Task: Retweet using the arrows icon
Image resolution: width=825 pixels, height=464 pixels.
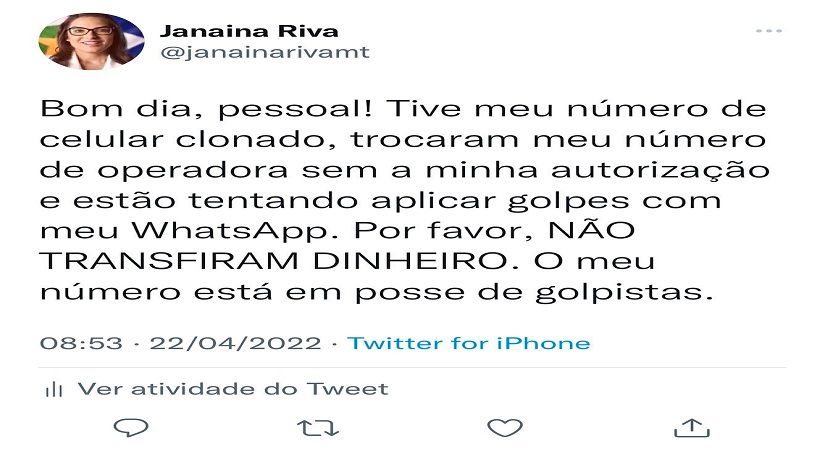Action: (x=318, y=428)
